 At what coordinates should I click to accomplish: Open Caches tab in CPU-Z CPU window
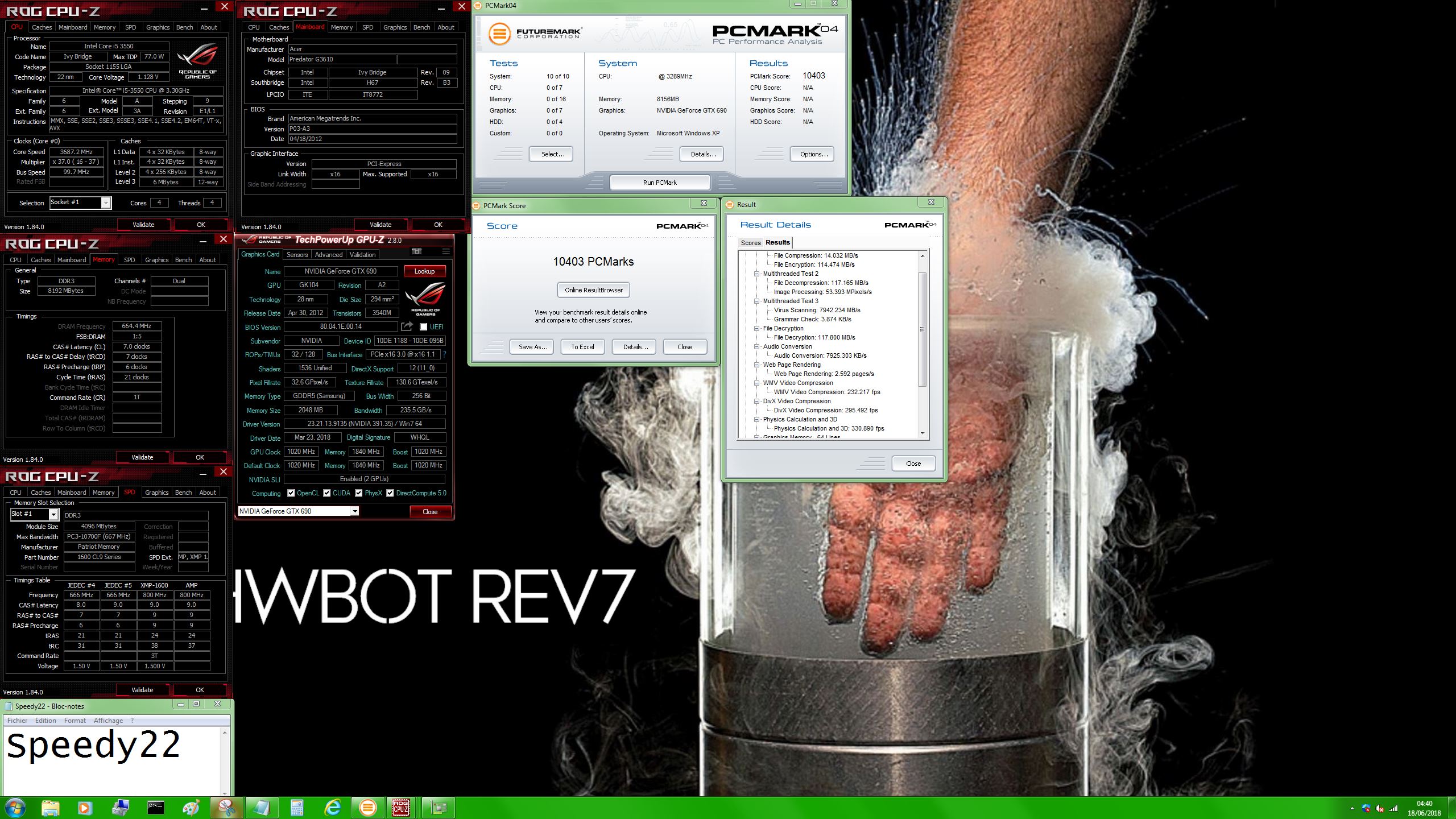tap(42, 27)
